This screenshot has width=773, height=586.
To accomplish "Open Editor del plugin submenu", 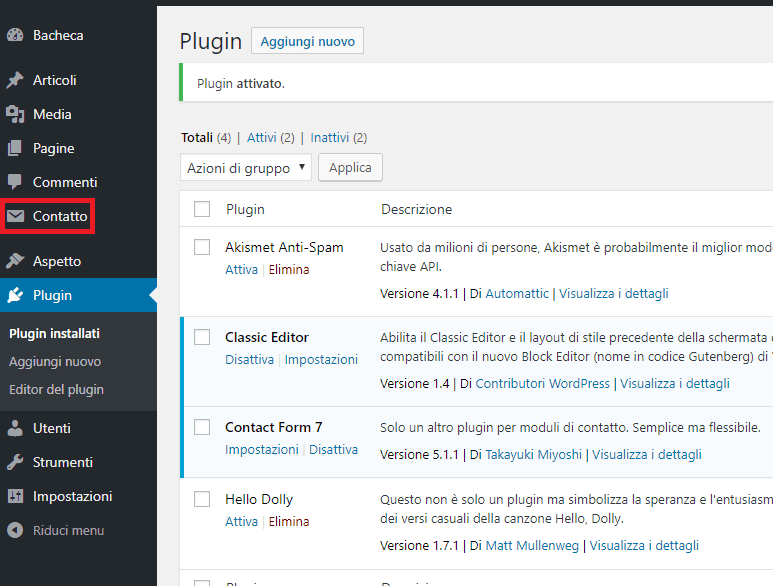I will click(x=56, y=390).
